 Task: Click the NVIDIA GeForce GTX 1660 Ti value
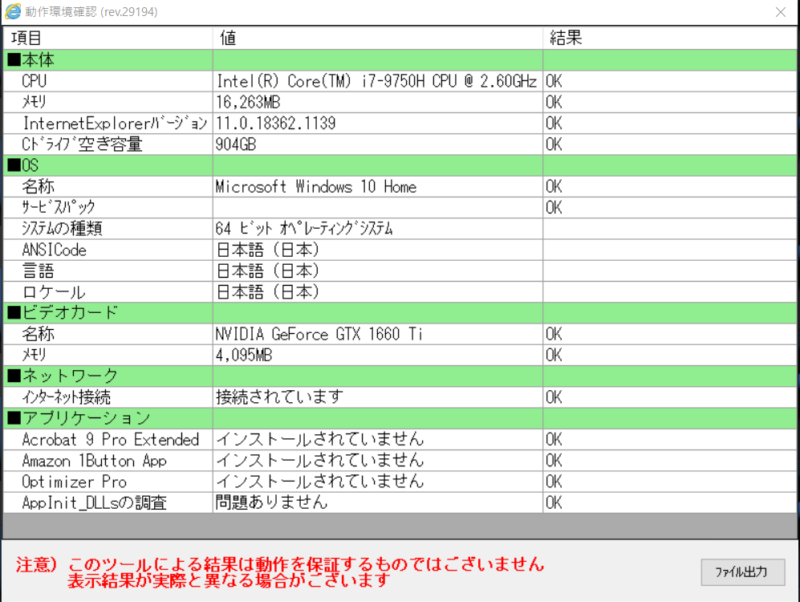(319, 334)
